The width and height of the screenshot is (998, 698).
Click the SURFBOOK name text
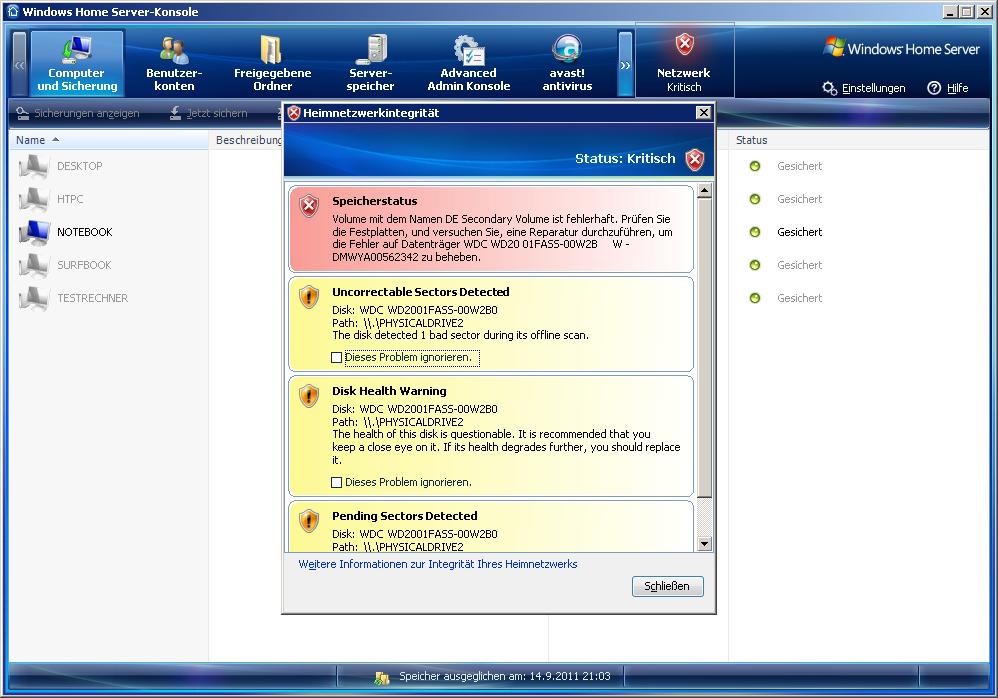(x=84, y=265)
